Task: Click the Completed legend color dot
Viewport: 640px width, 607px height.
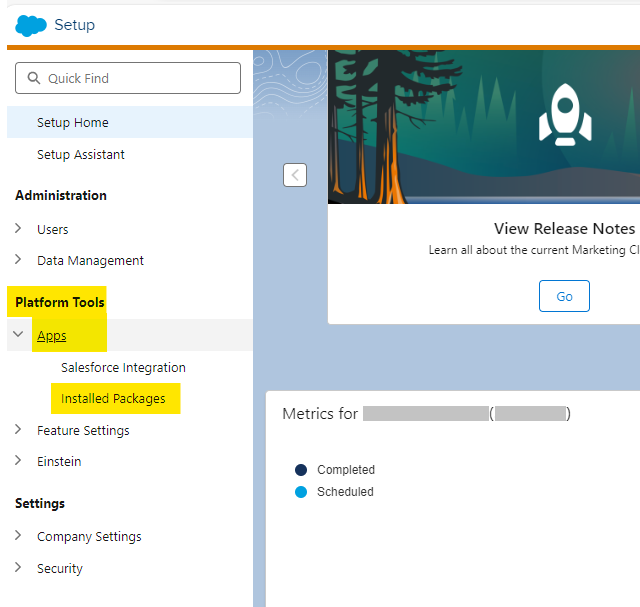Action: 301,470
